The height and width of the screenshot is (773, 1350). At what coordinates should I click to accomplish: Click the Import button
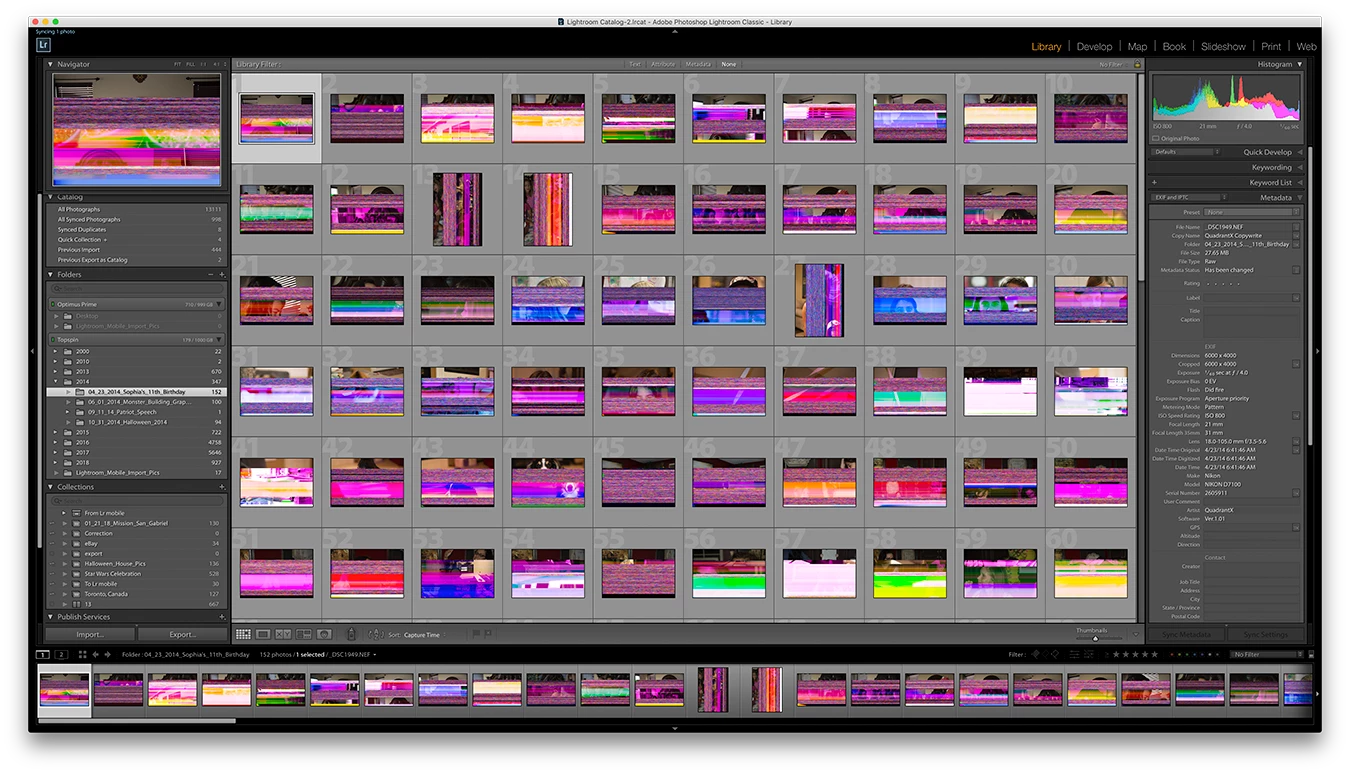(x=90, y=634)
